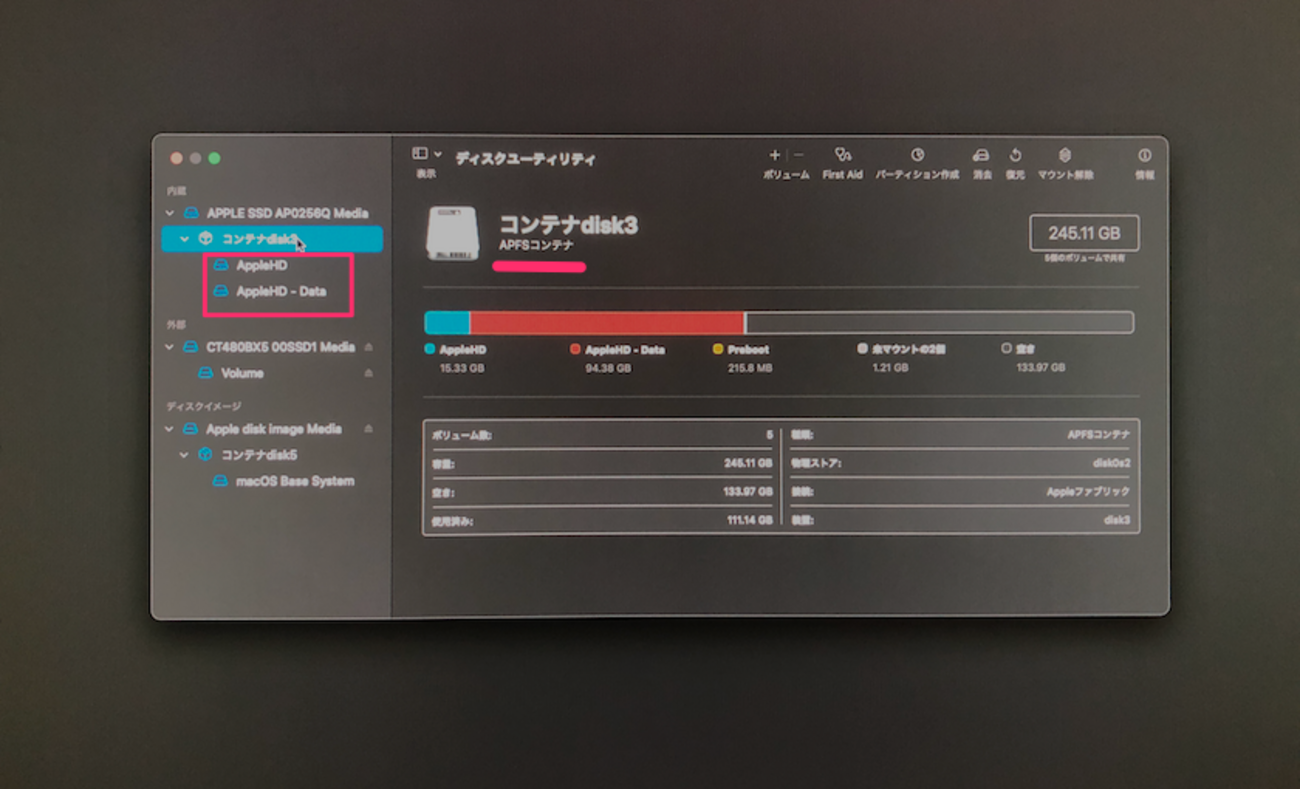Click the 消去 erase toolbar icon
The height and width of the screenshot is (789, 1300).
click(x=982, y=155)
